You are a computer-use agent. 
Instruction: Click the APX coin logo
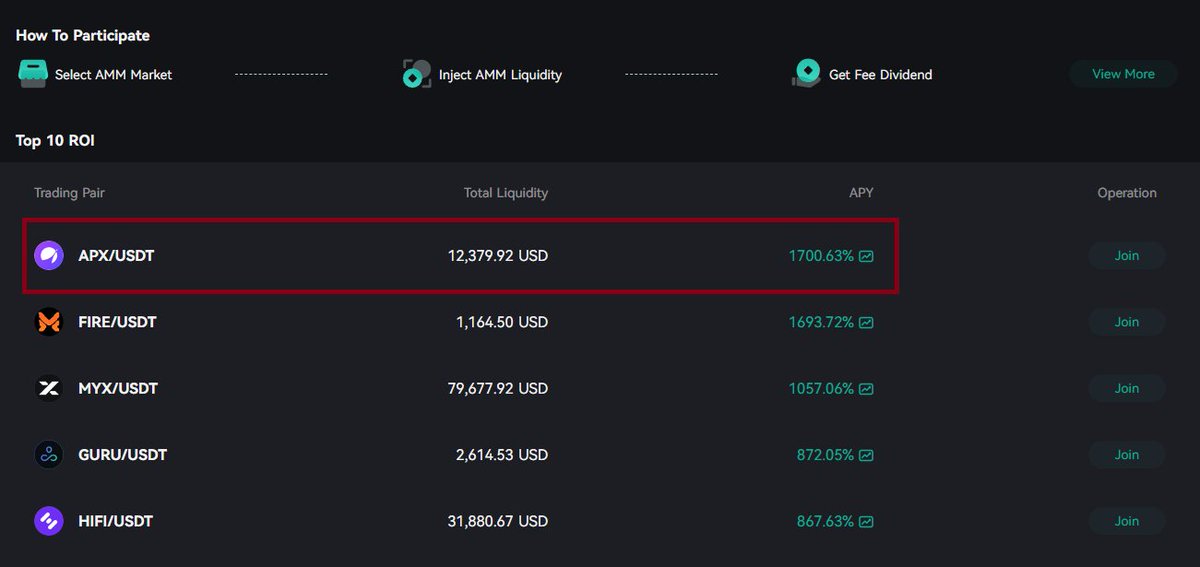pyautogui.click(x=49, y=256)
